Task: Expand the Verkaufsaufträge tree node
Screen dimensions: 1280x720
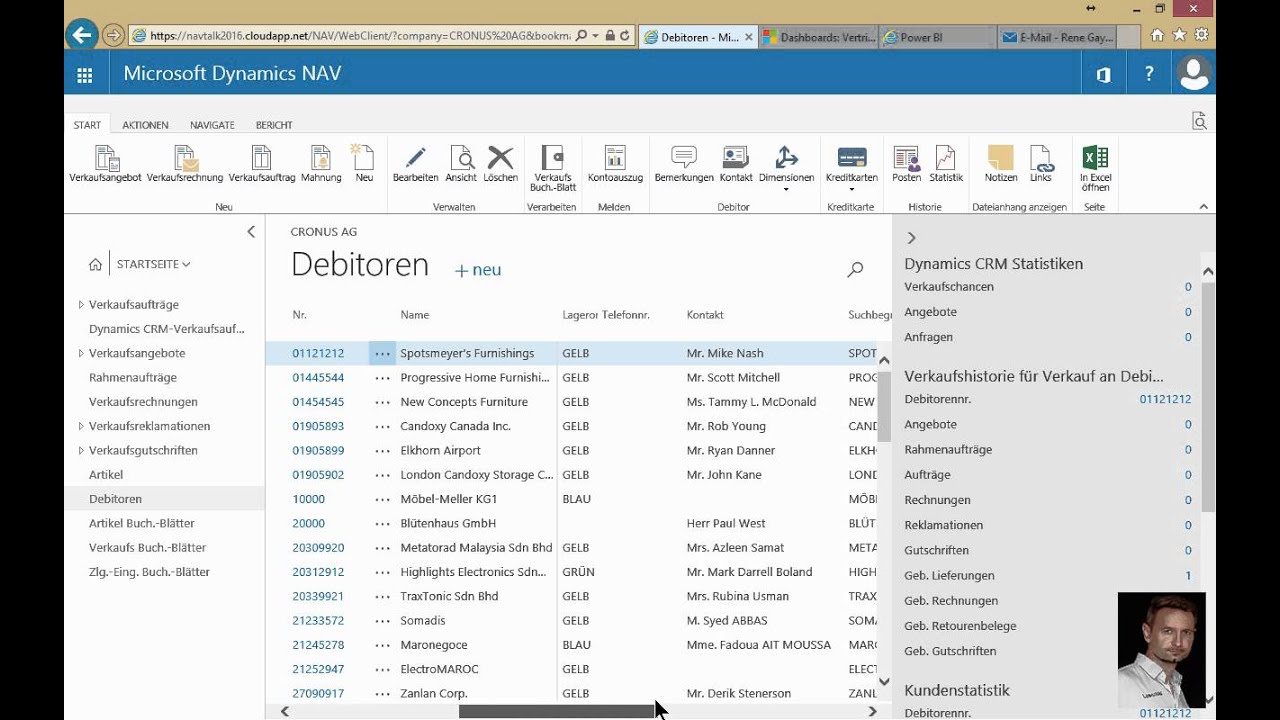Action: 81,304
